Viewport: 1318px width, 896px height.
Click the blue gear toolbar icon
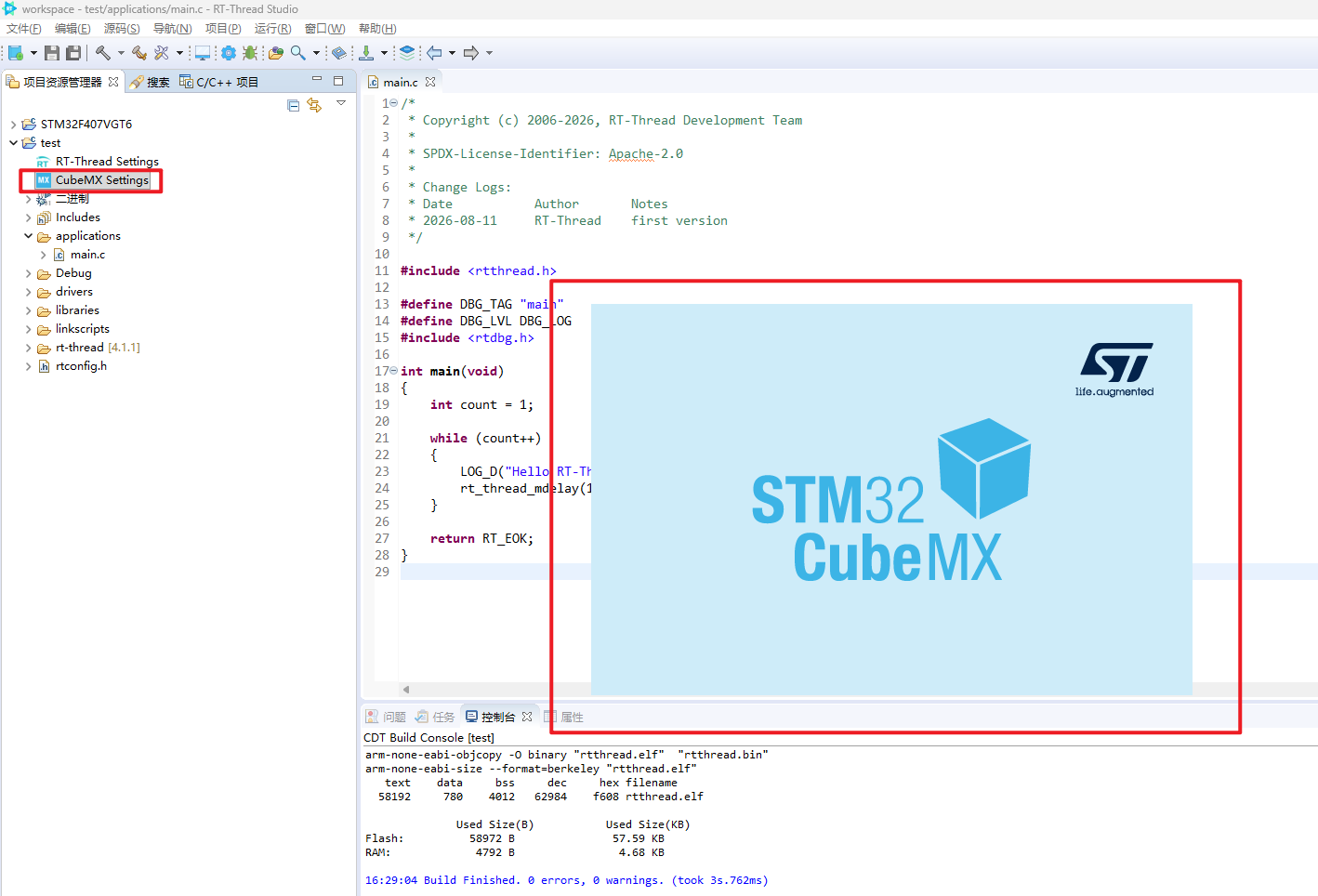(x=229, y=53)
